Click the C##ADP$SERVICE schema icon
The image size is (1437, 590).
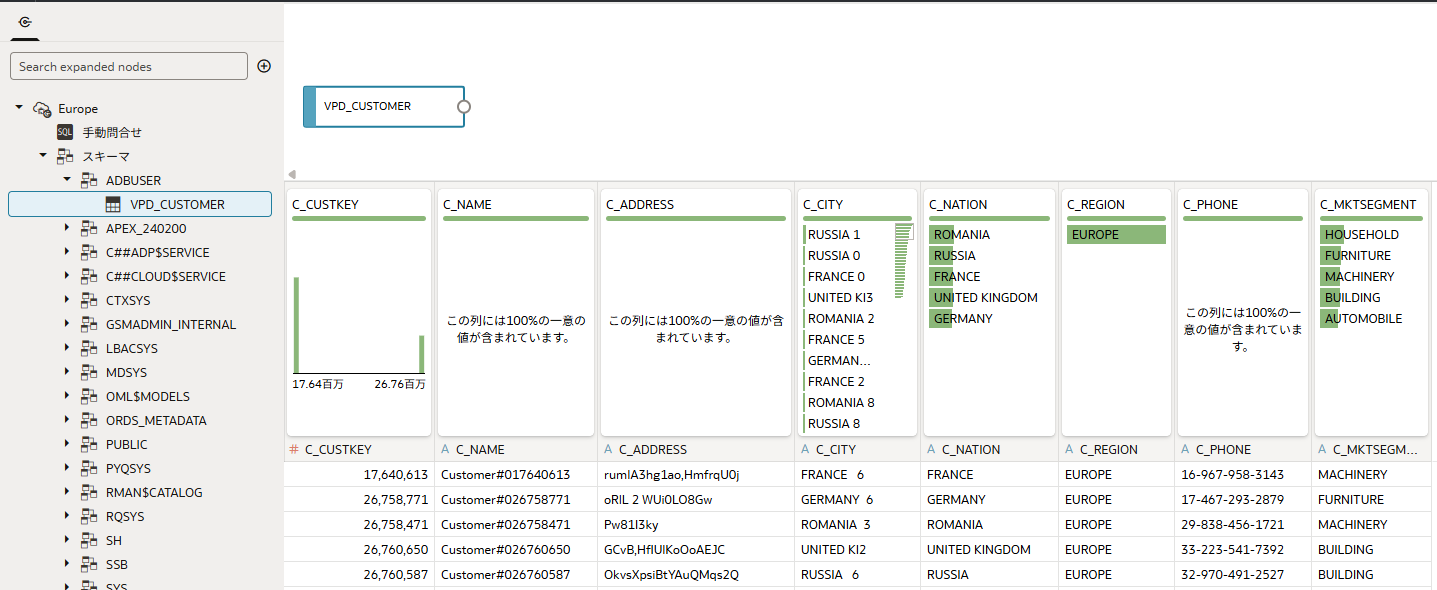pyautogui.click(x=89, y=252)
